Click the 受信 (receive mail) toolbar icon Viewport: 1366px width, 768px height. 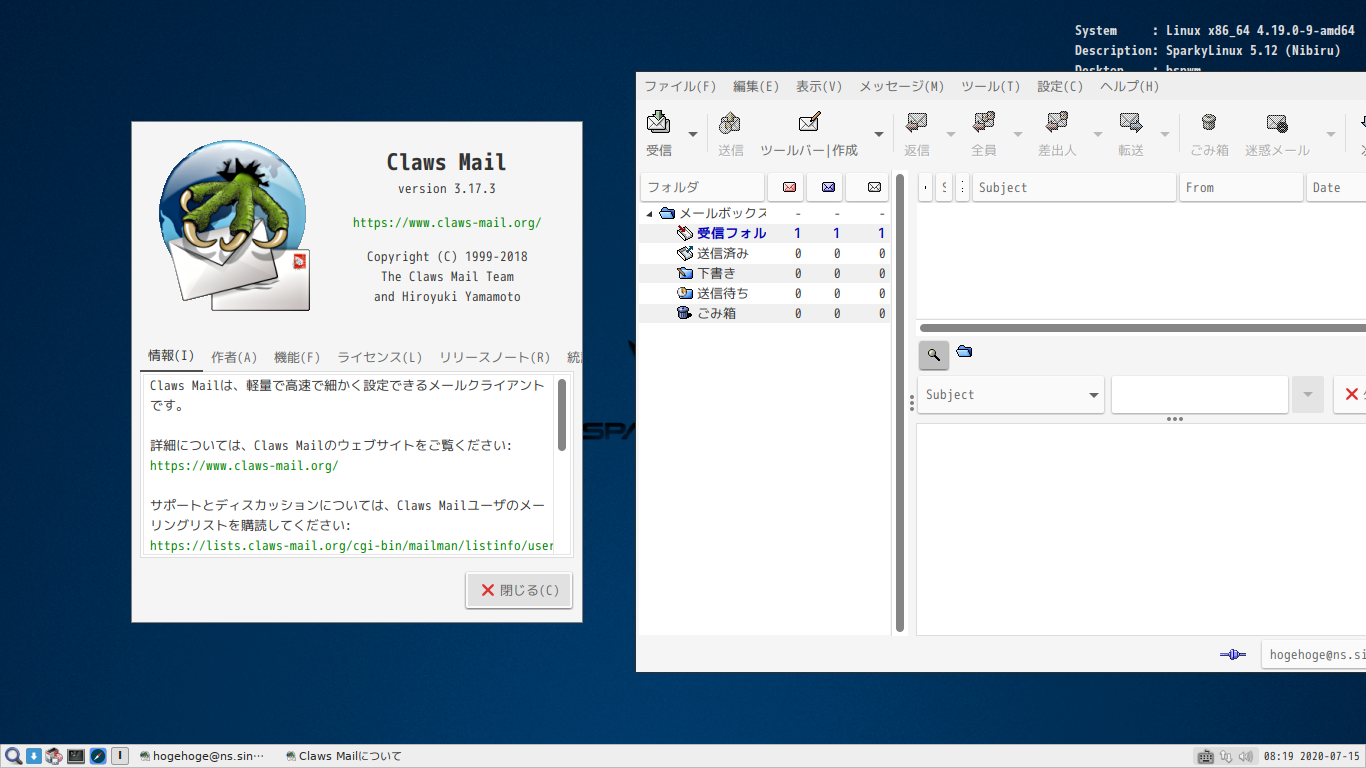coord(658,122)
